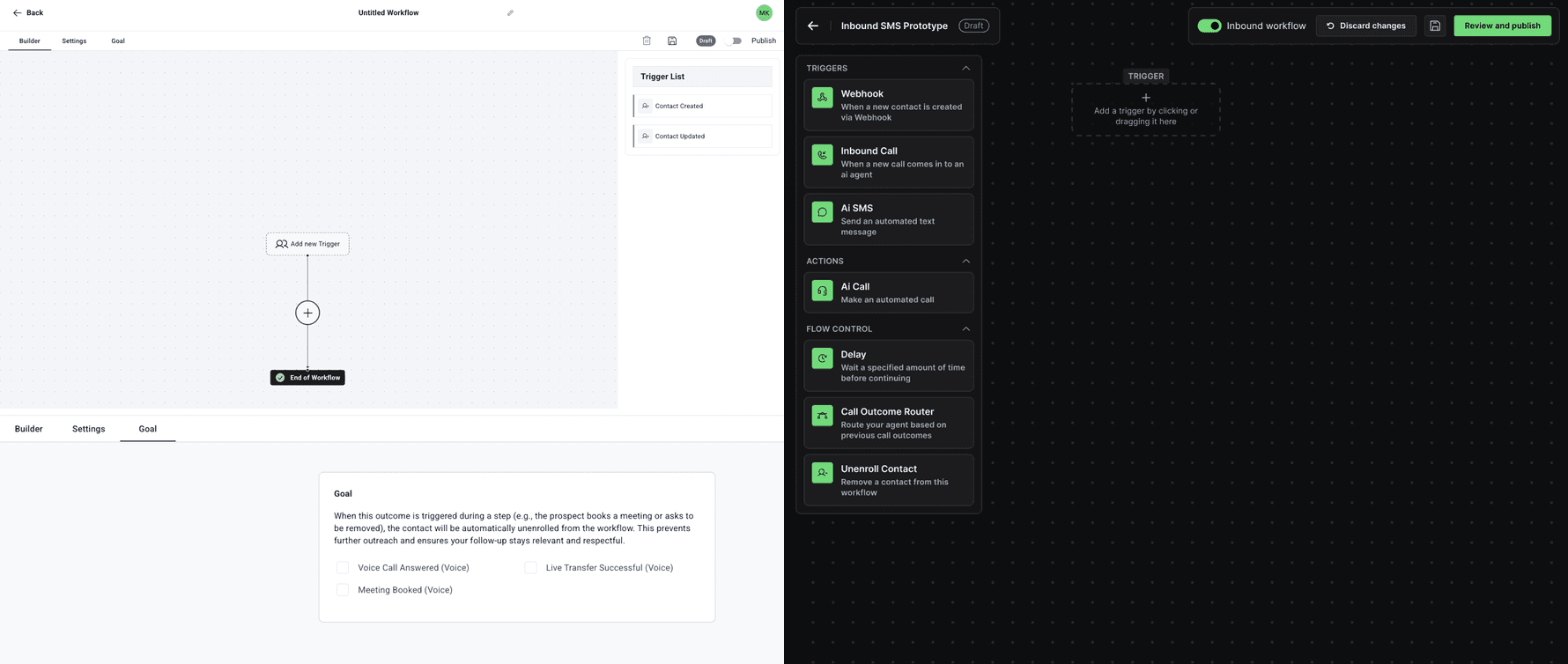This screenshot has height=664, width=1568.
Task: Collapse the Triggers section
Action: (965, 68)
